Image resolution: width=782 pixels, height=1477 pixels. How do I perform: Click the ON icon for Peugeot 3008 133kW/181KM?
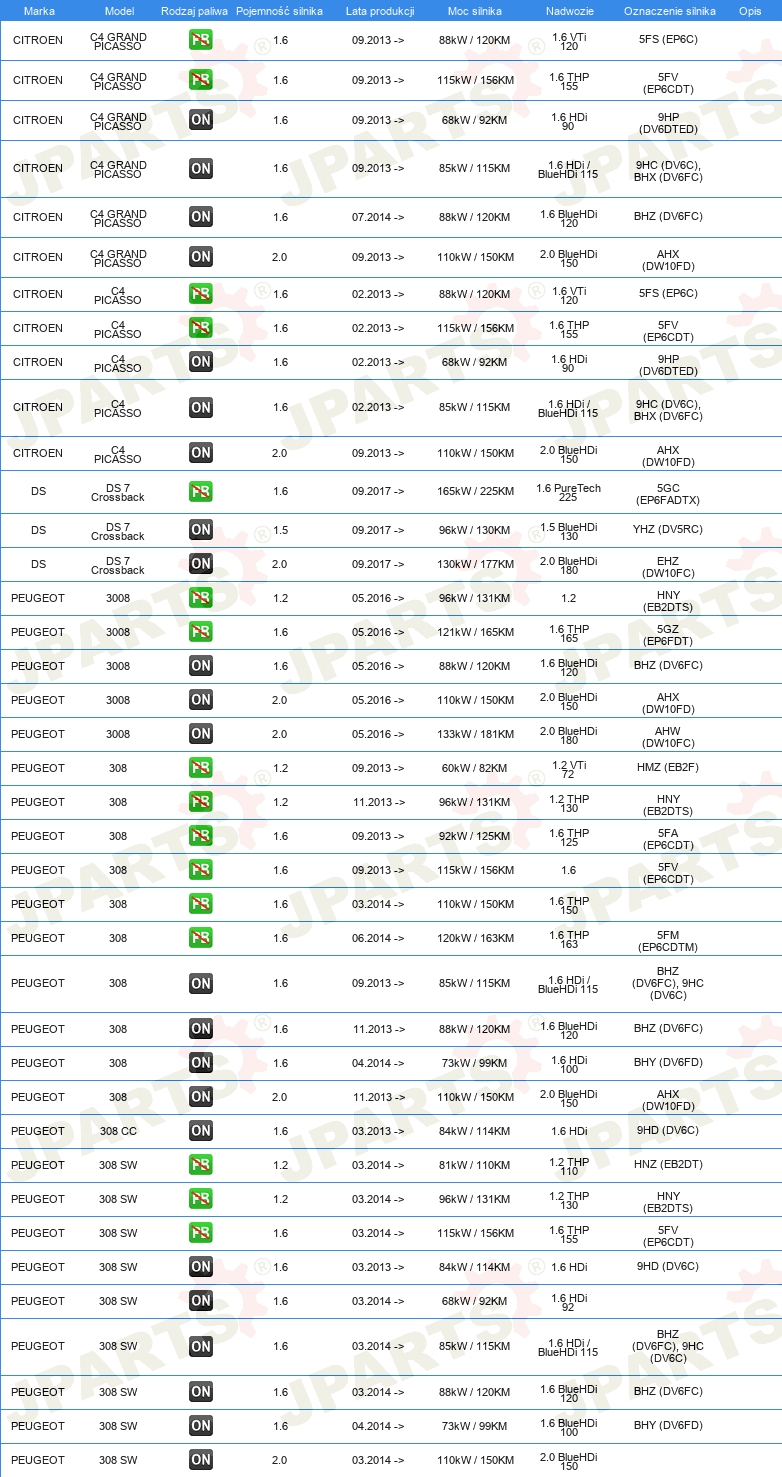pos(201,734)
